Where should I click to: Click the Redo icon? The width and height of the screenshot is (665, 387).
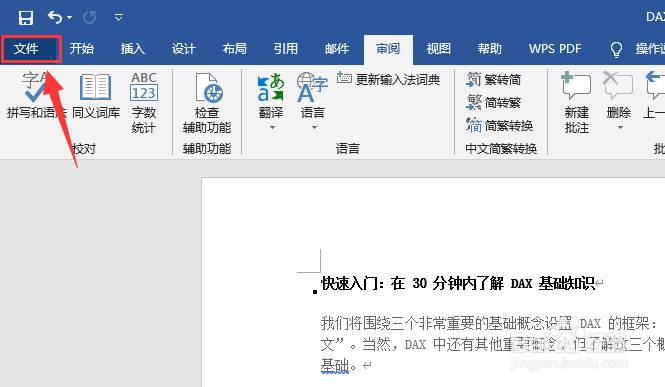89,17
